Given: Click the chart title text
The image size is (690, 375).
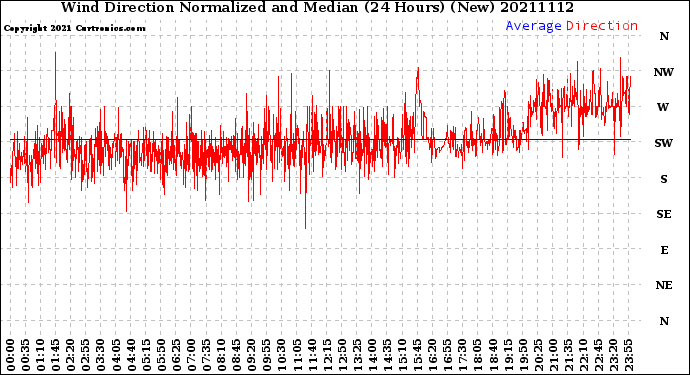Looking at the screenshot, I should click(x=317, y=7).
